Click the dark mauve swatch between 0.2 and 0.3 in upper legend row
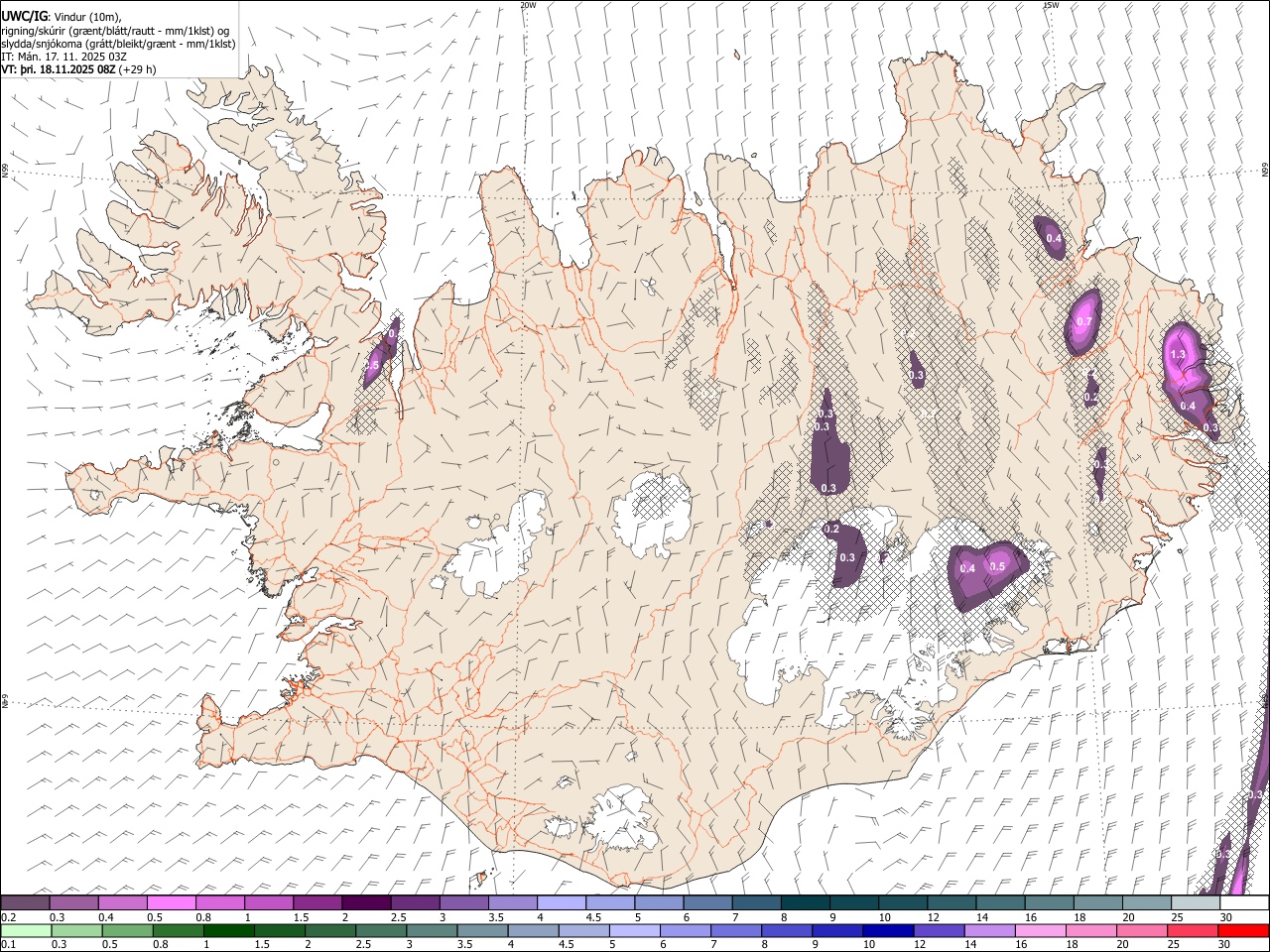Viewport: 1270px width, 952px height. [x=25, y=902]
